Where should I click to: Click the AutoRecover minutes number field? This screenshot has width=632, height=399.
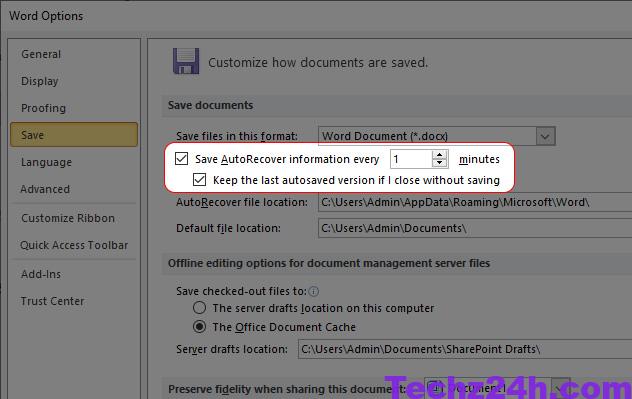coord(411,159)
